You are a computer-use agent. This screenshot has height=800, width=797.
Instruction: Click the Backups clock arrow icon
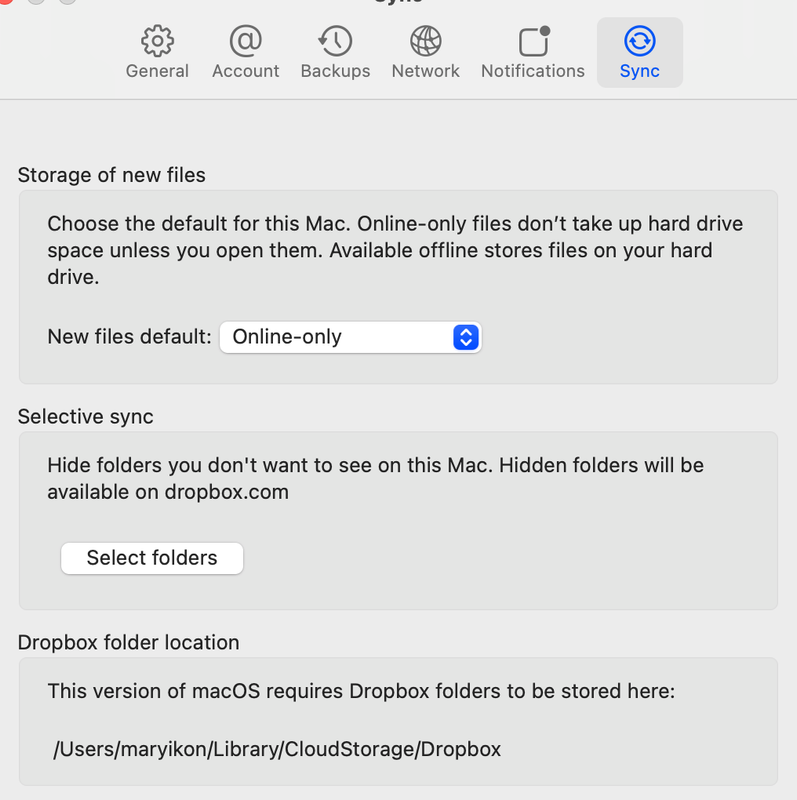coord(335,41)
